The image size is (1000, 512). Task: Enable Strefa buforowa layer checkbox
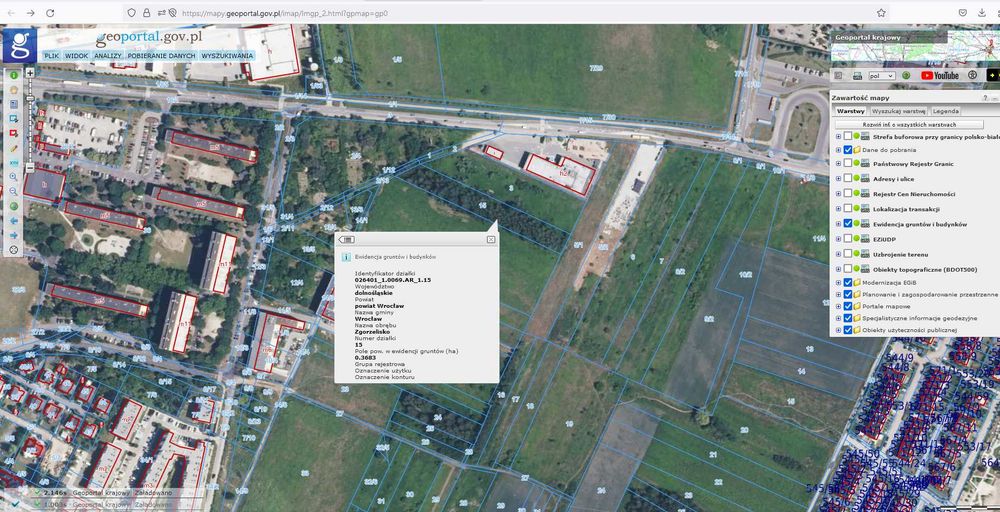[x=848, y=136]
